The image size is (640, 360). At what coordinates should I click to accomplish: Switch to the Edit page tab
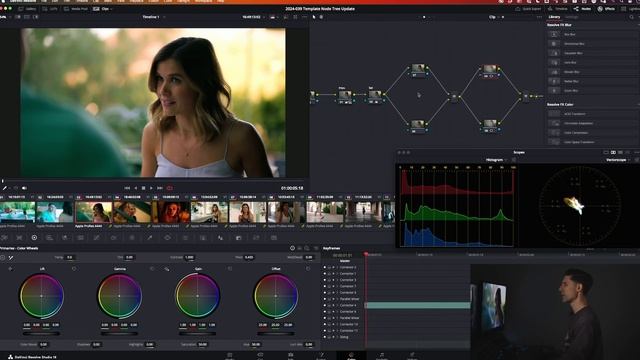pyautogui.click(x=291, y=356)
